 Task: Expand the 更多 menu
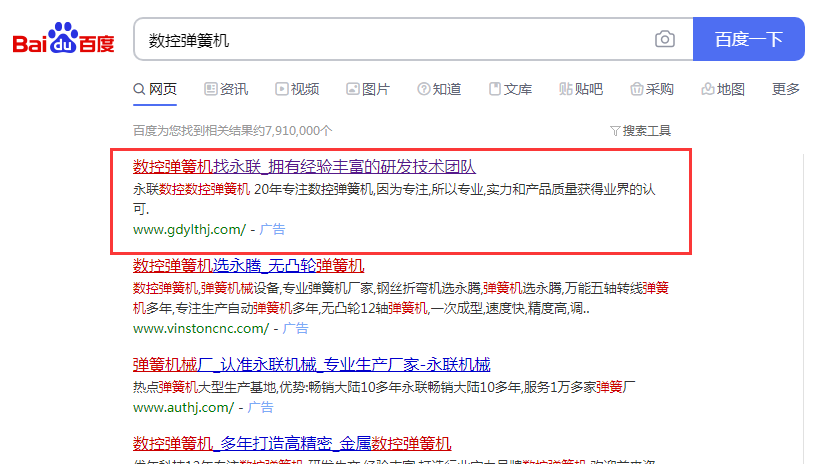(786, 89)
